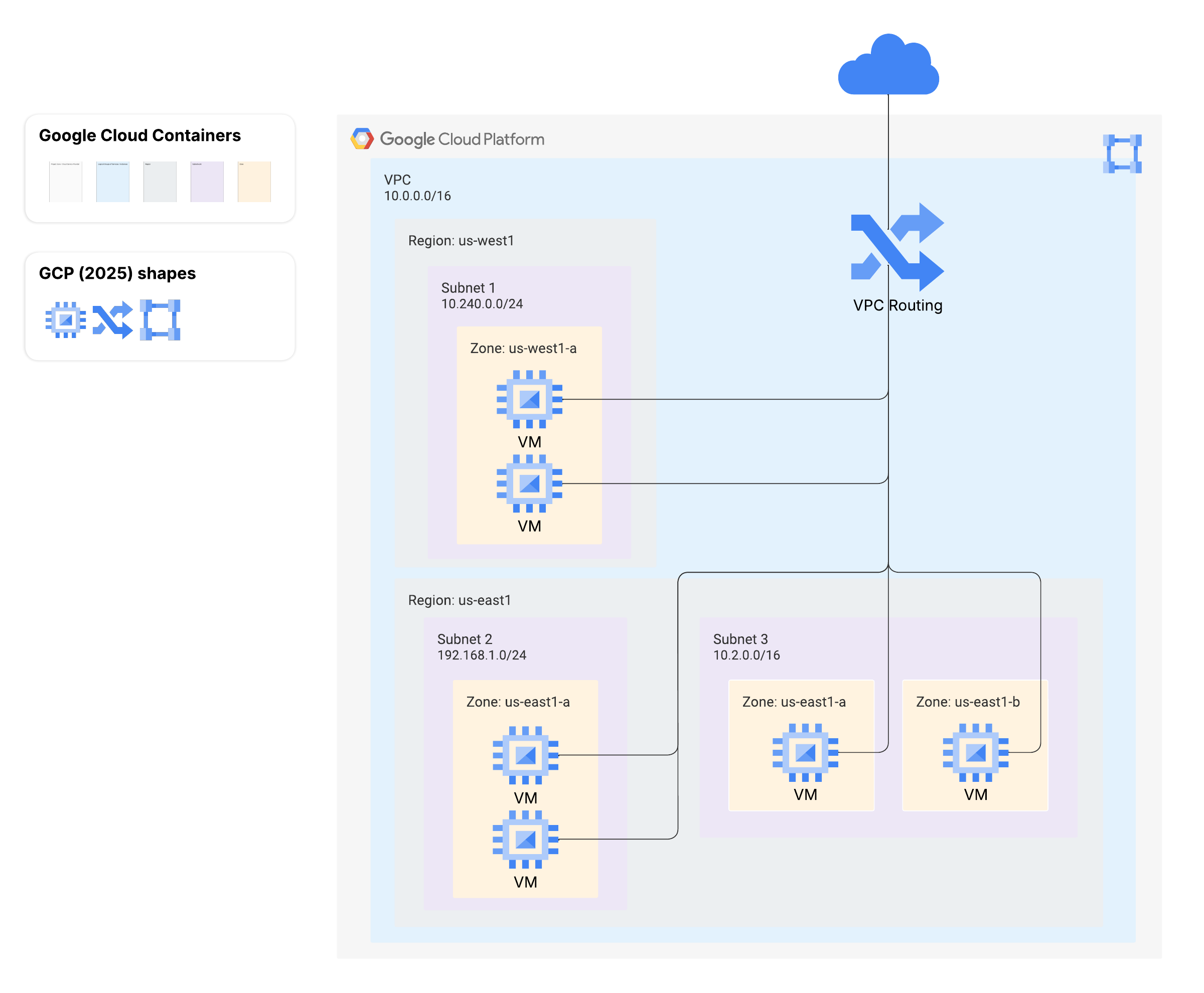The height and width of the screenshot is (993, 1204).
Task: Click the top VM in Subnet 2
Action: [x=525, y=755]
